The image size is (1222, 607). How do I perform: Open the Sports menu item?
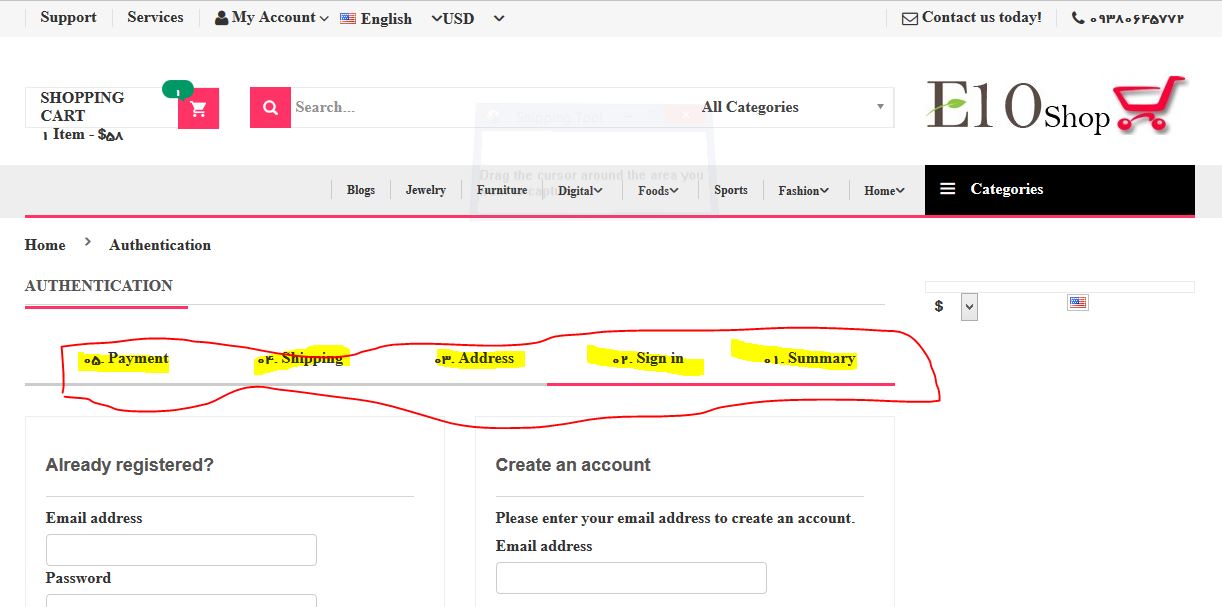(x=731, y=190)
